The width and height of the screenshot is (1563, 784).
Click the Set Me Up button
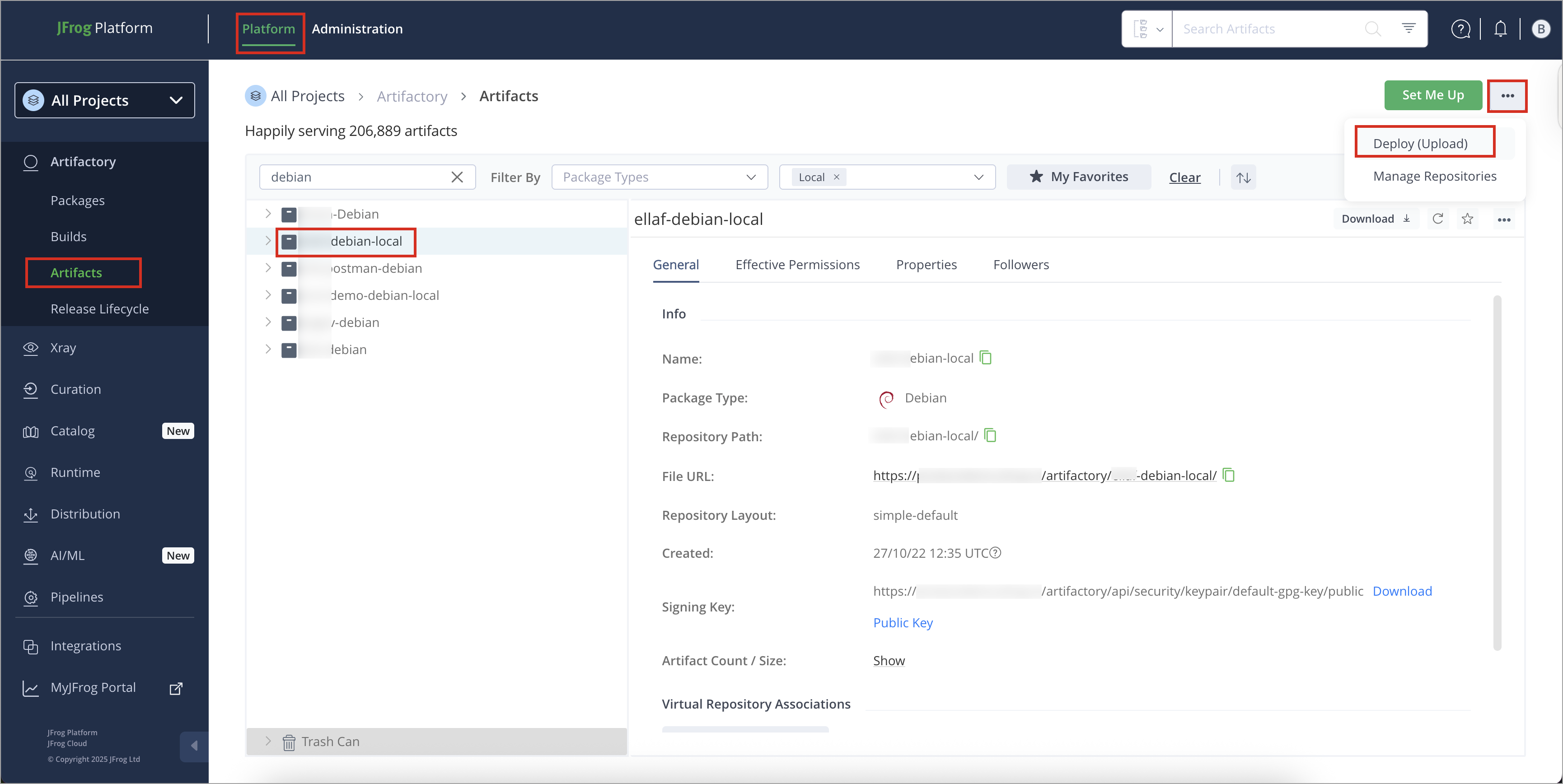click(x=1432, y=95)
